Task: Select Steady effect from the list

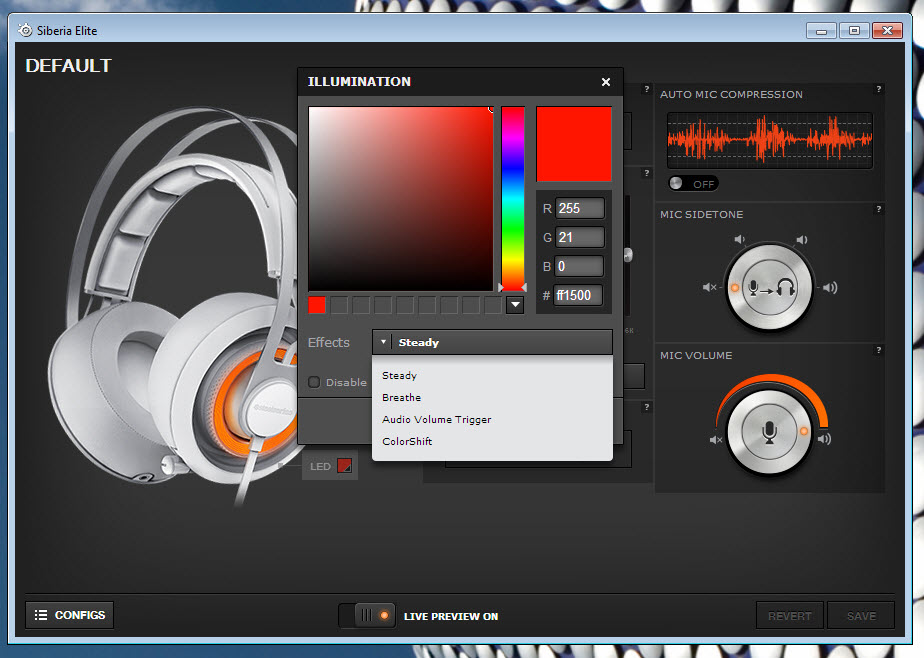Action: [x=399, y=375]
